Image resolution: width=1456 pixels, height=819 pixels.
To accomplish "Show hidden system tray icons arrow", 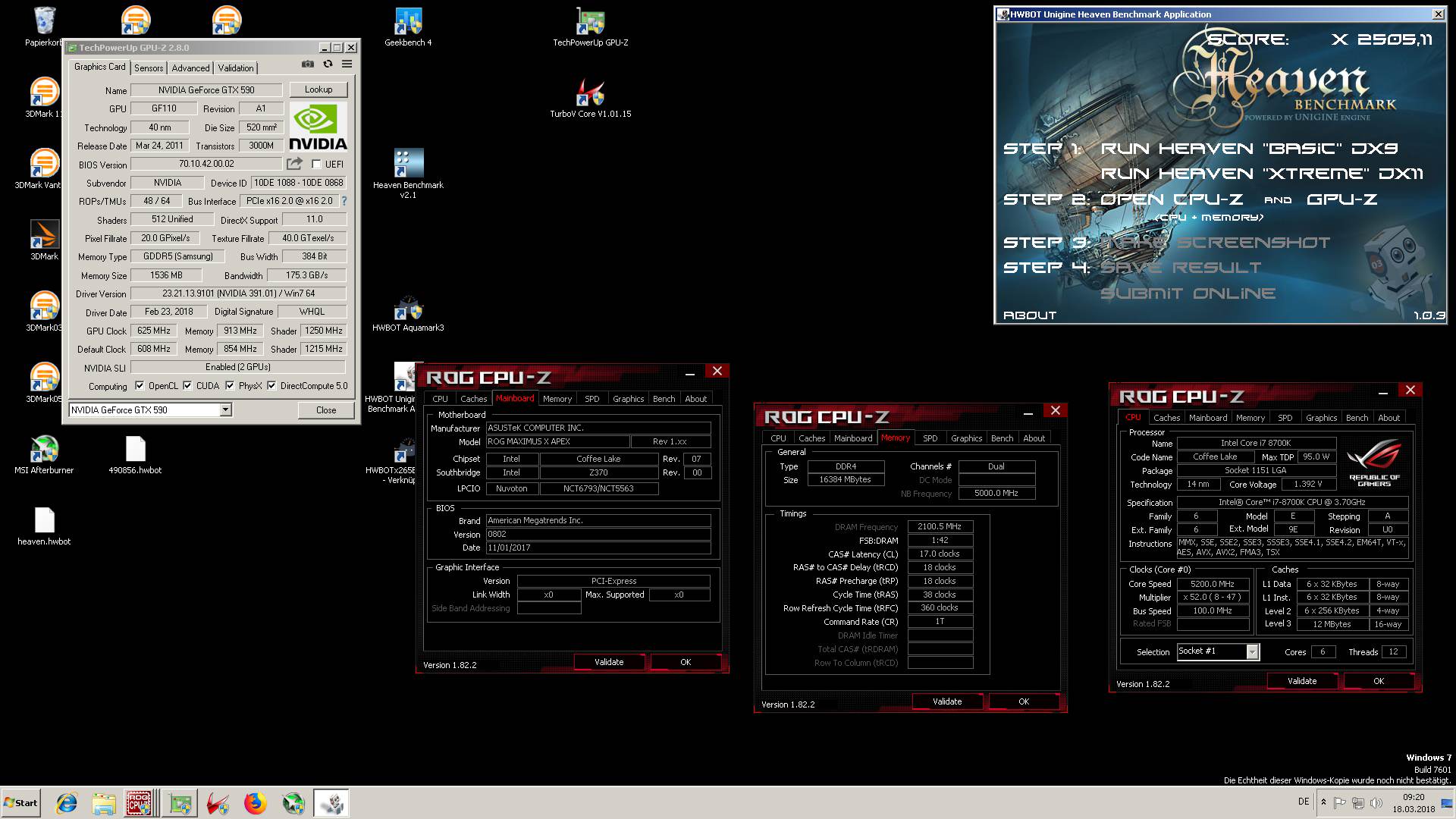I will click(x=1323, y=802).
